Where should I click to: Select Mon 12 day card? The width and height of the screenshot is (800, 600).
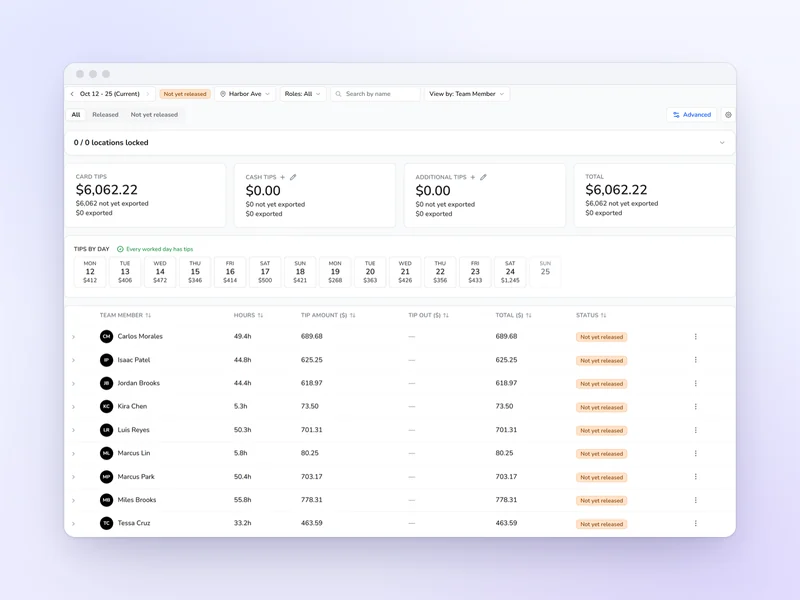pos(90,272)
